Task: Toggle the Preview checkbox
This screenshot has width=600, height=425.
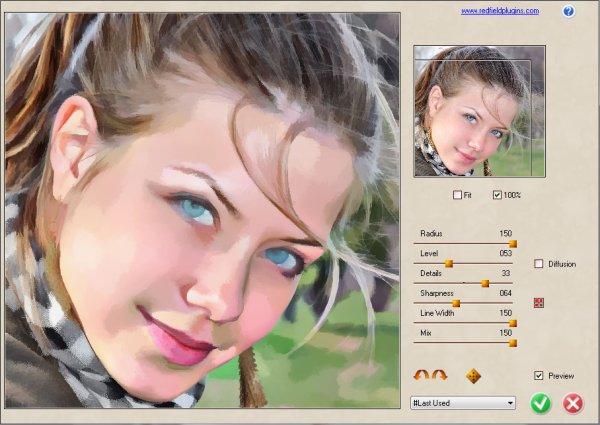Action: (x=539, y=375)
